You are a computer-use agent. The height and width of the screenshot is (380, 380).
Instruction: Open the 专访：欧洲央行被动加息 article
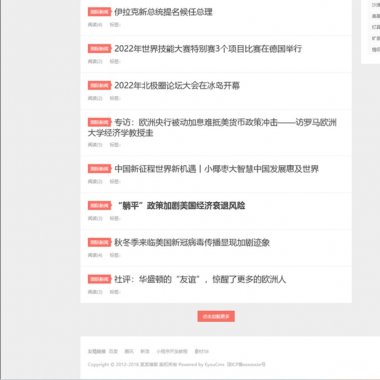(212, 128)
